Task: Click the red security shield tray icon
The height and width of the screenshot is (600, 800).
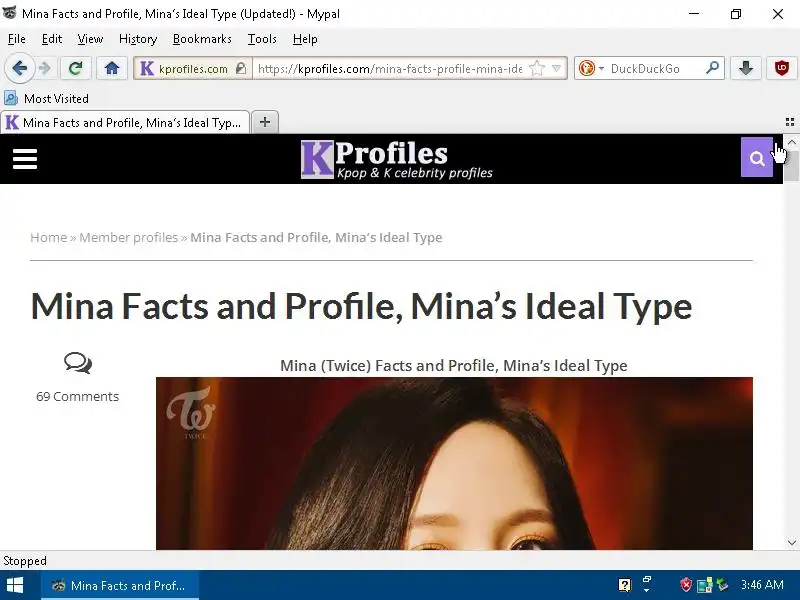Action: tap(686, 585)
